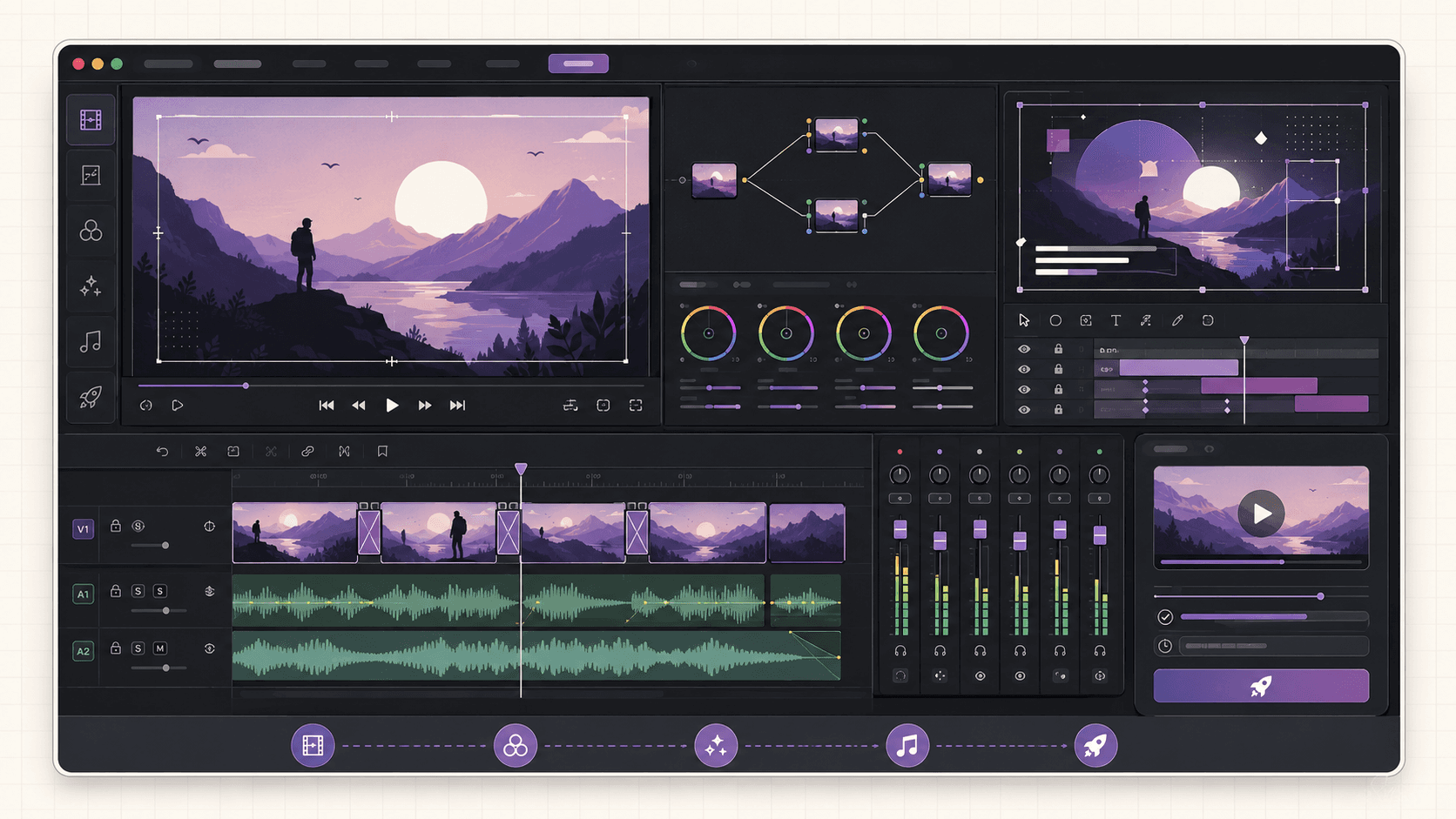Select the output node in the node graph
Viewport: 1456px width, 819px height.
click(x=949, y=180)
